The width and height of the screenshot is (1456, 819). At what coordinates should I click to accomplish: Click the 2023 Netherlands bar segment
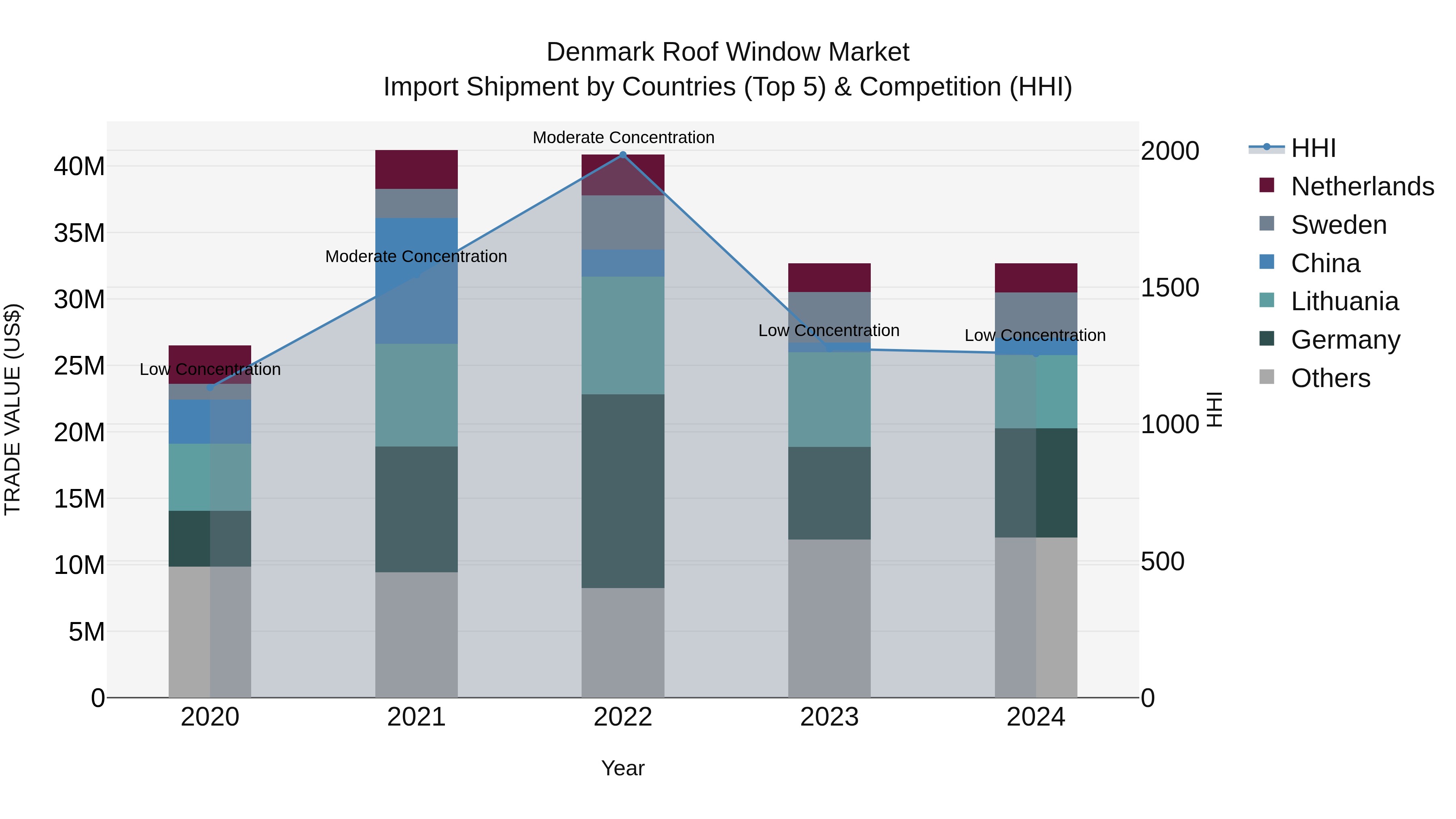(829, 277)
